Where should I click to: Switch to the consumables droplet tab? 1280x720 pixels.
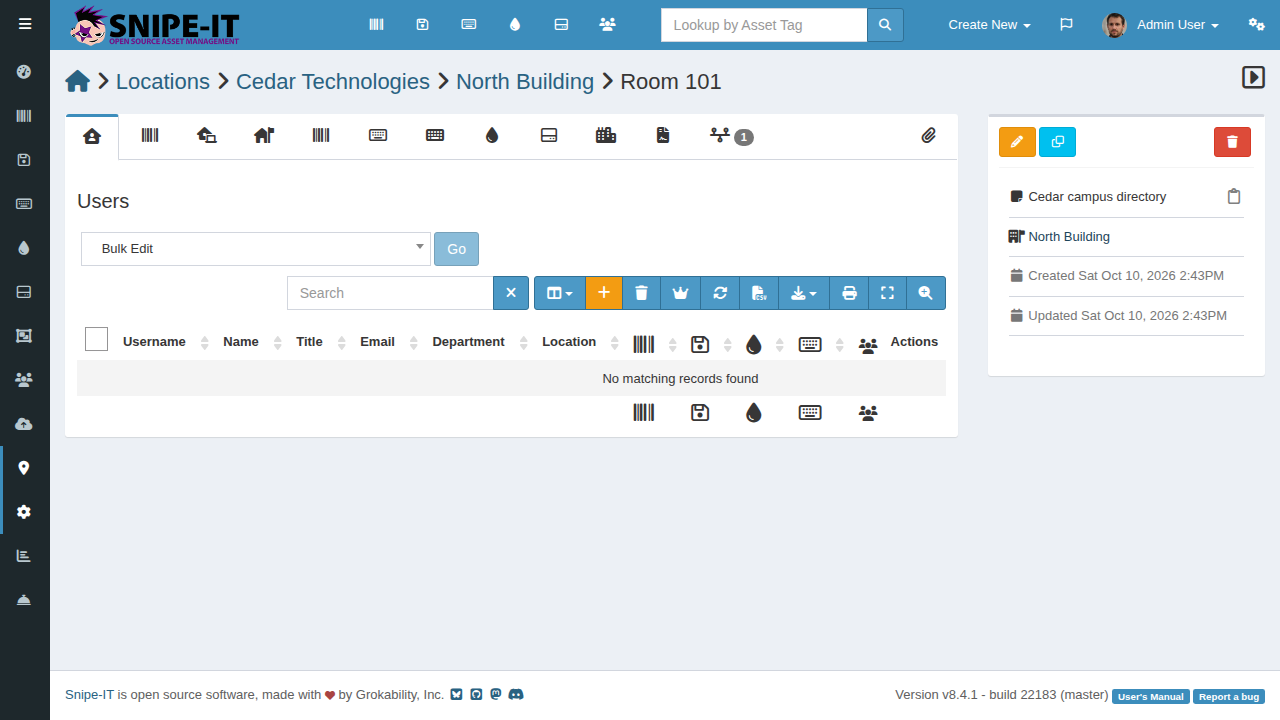point(492,136)
